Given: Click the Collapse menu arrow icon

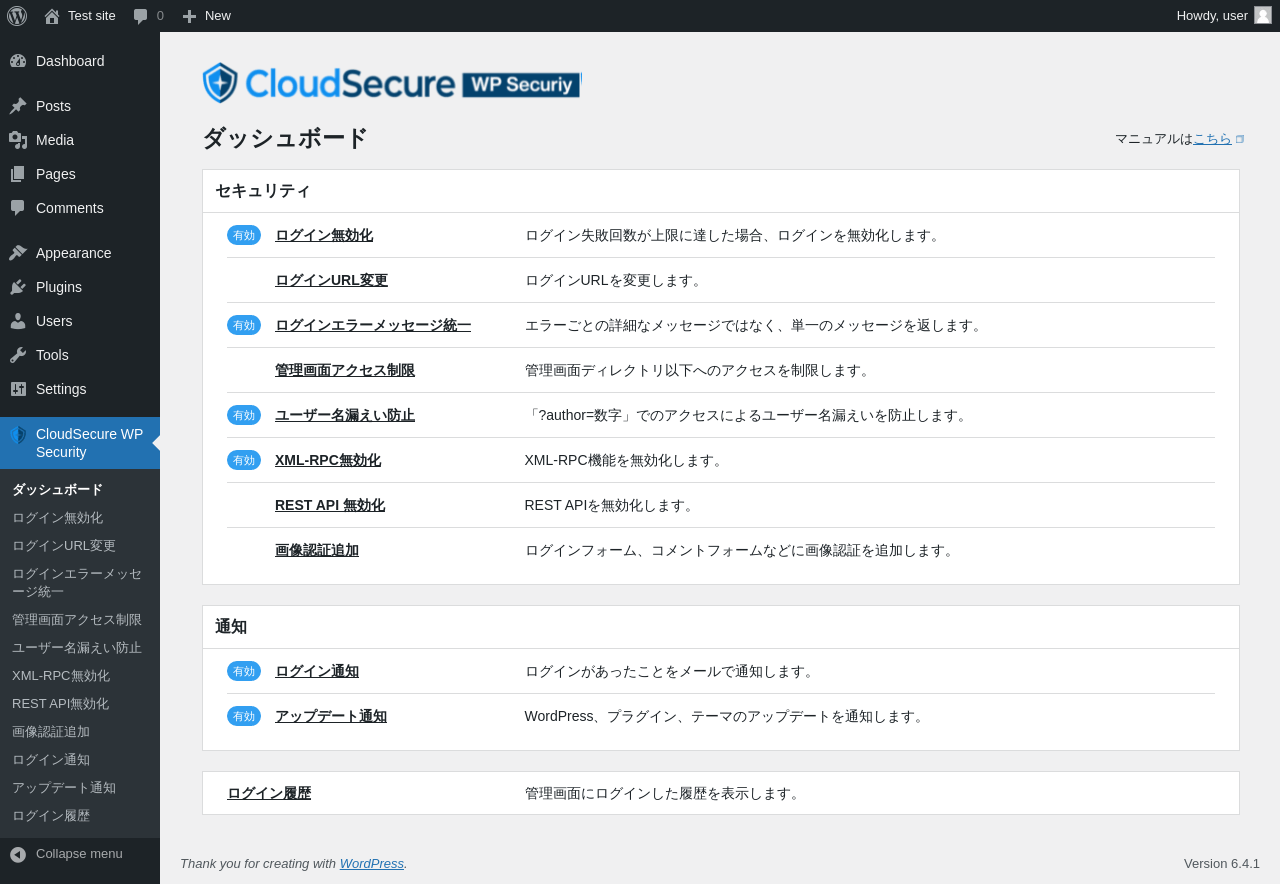Looking at the screenshot, I should (18, 854).
